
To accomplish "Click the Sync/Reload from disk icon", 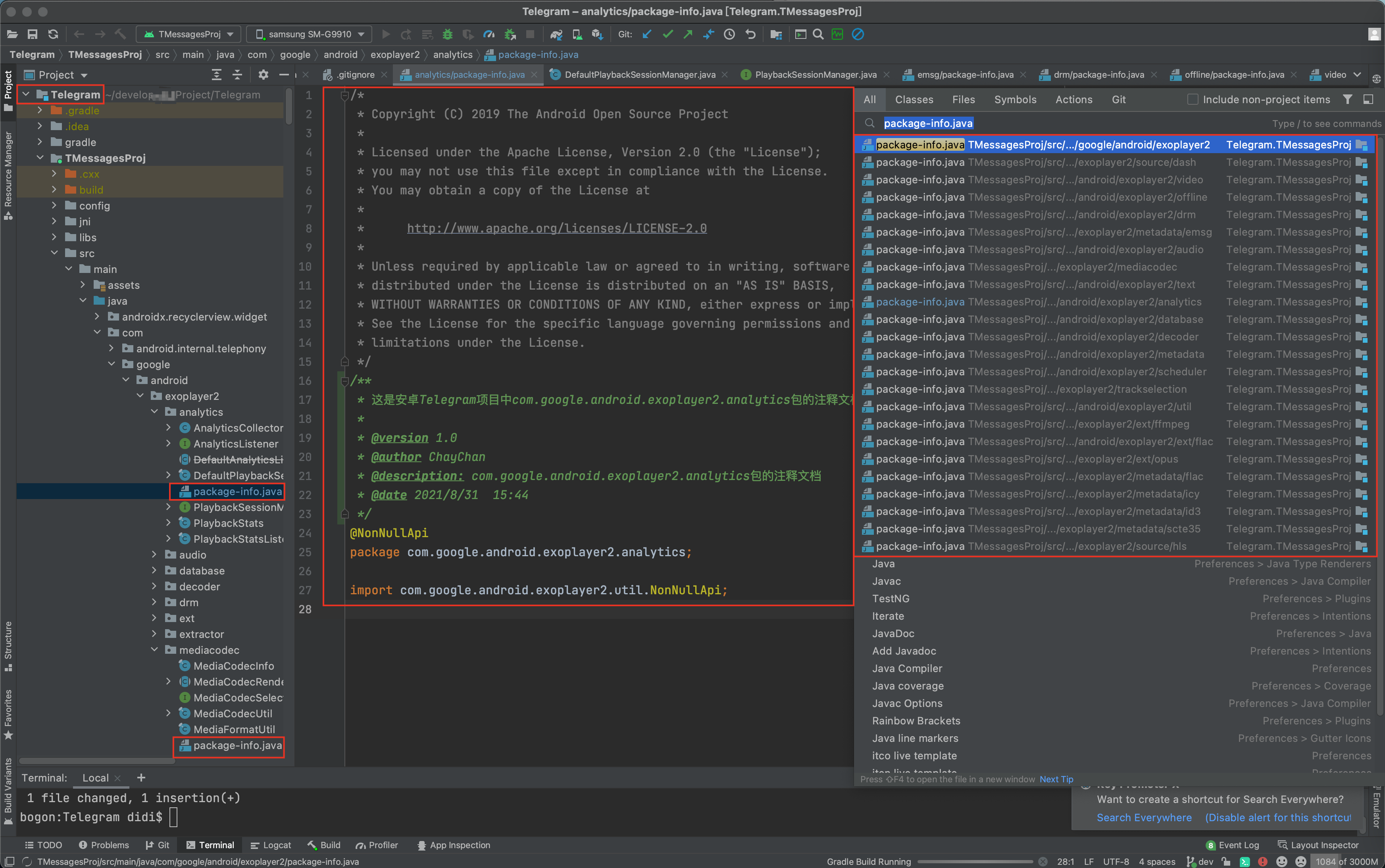I will tap(53, 35).
